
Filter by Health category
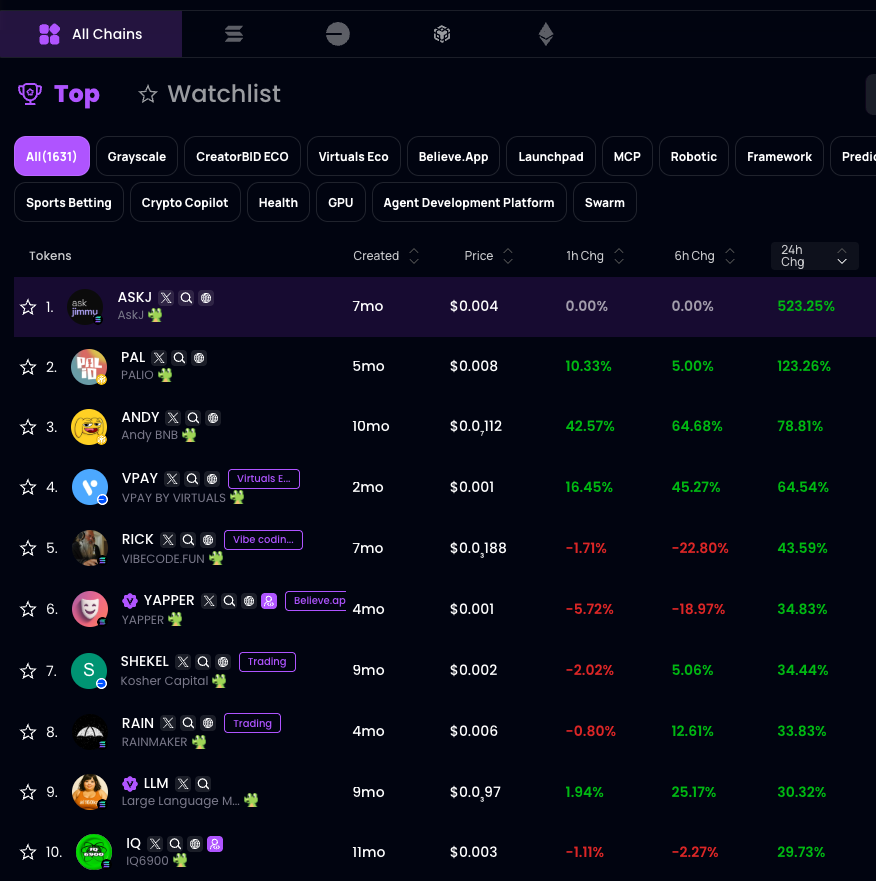(278, 202)
